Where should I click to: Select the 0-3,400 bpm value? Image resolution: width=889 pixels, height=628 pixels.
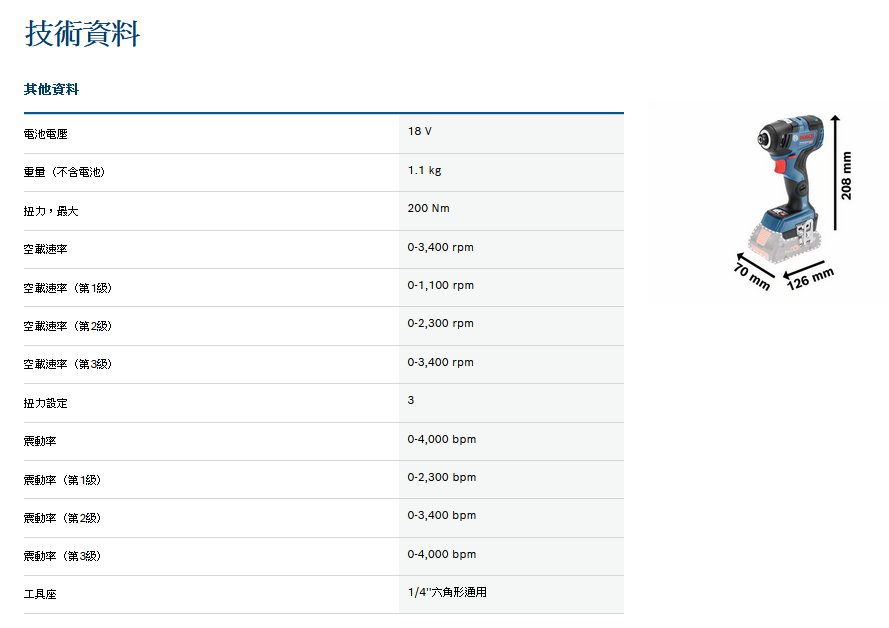click(x=441, y=516)
